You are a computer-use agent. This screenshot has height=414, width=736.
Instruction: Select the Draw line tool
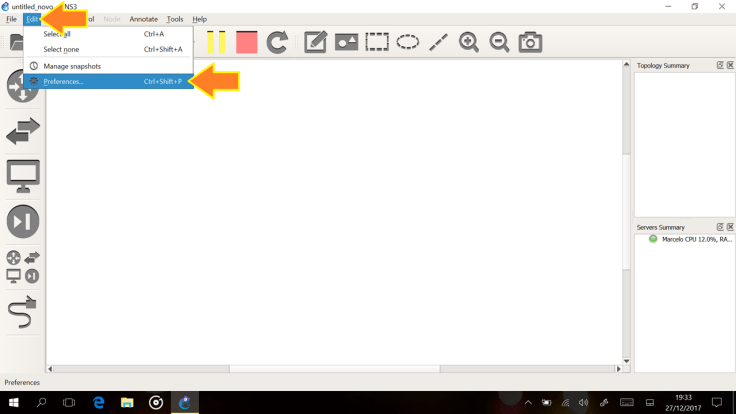pyautogui.click(x=438, y=42)
